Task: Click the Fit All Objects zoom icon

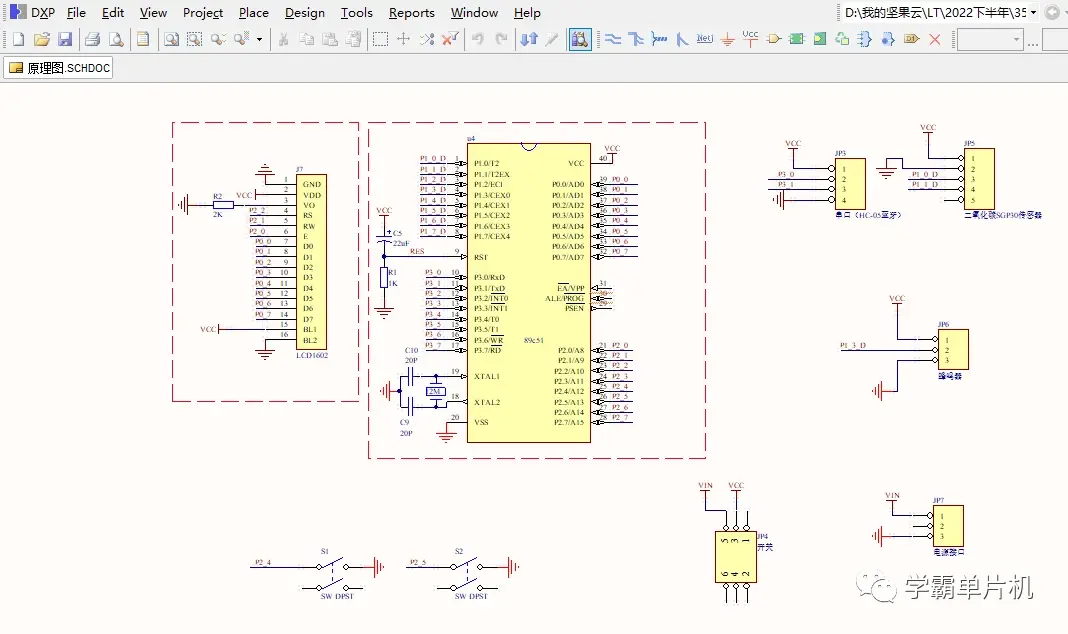Action: click(171, 39)
